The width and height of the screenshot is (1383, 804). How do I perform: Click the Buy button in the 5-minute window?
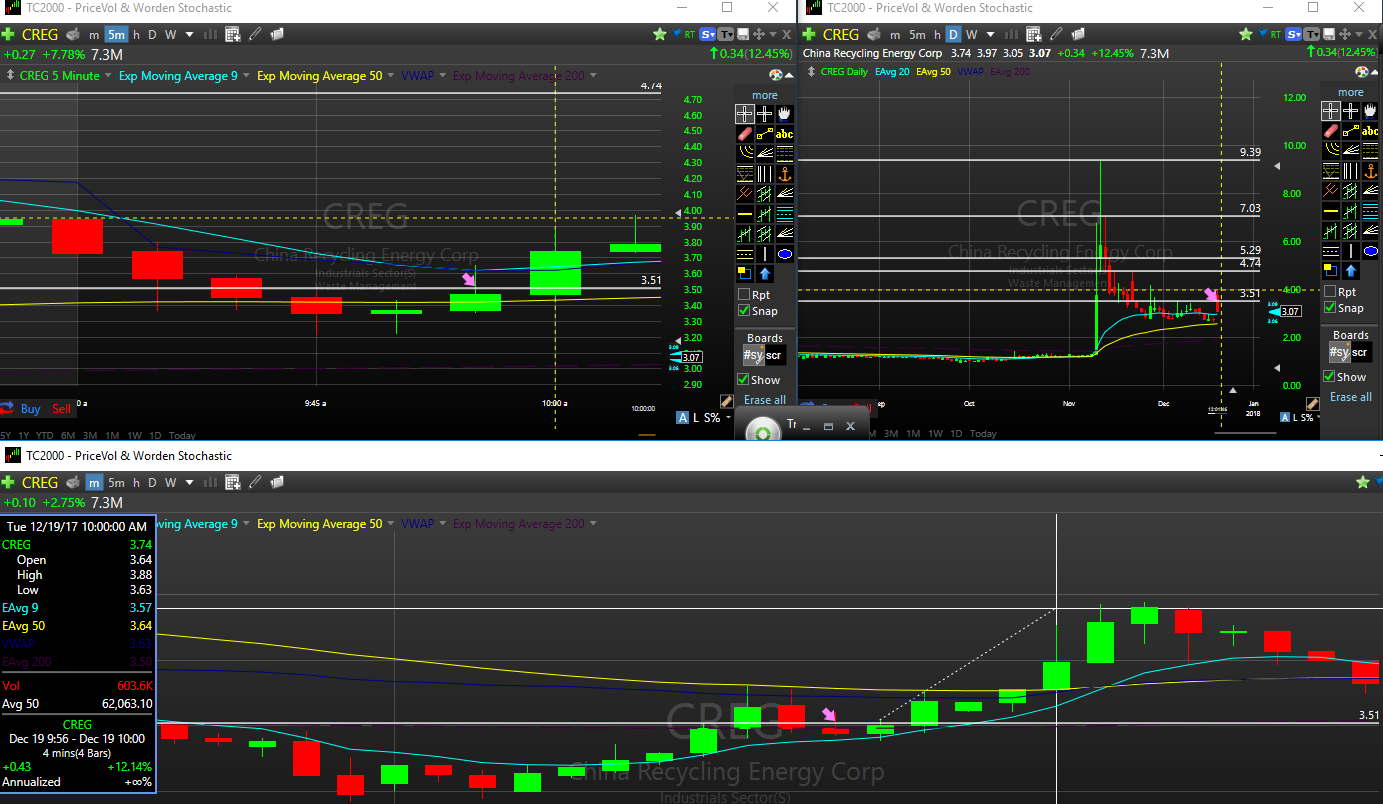click(30, 409)
